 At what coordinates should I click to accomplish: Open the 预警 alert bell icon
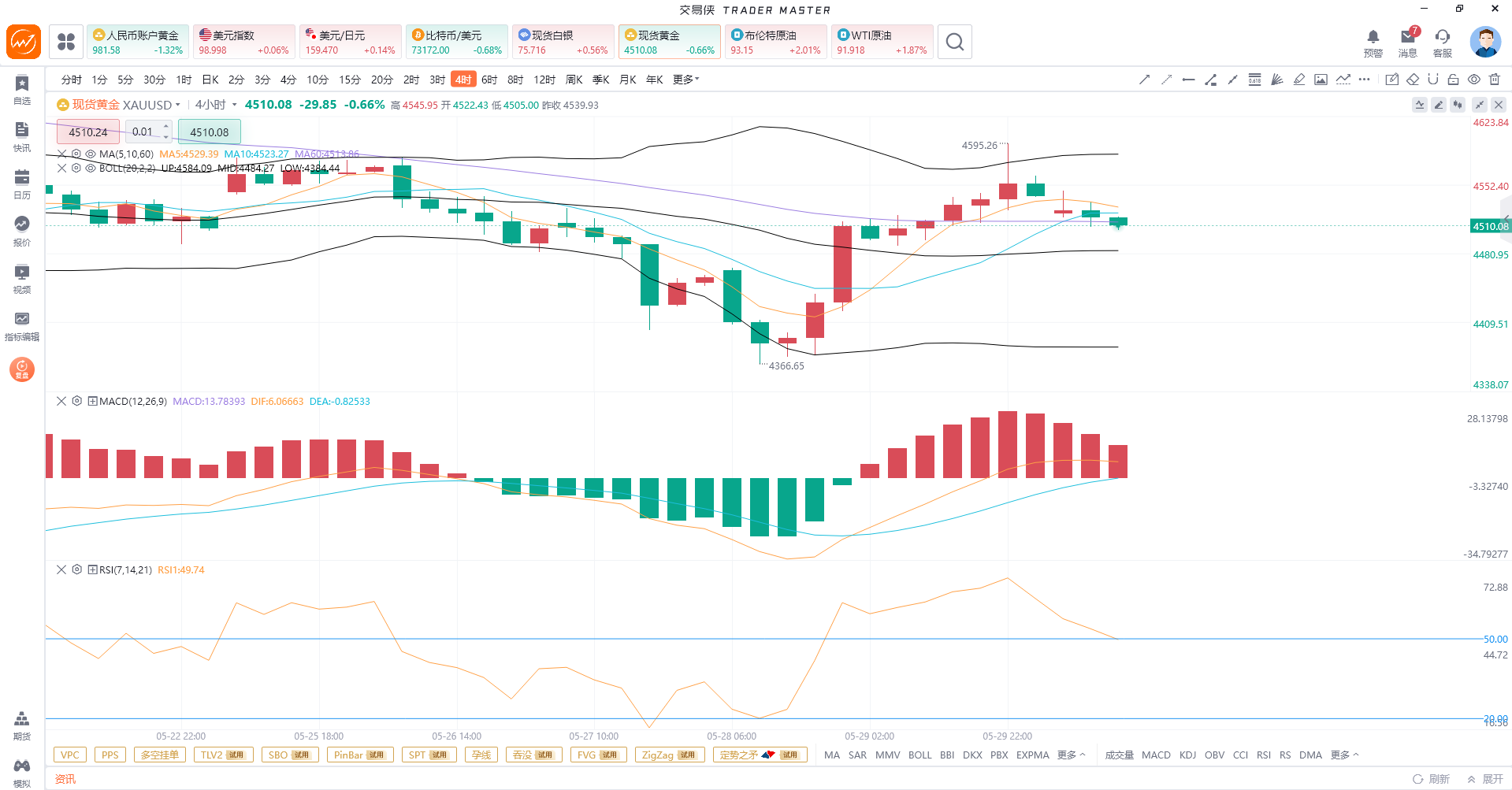pyautogui.click(x=1373, y=42)
